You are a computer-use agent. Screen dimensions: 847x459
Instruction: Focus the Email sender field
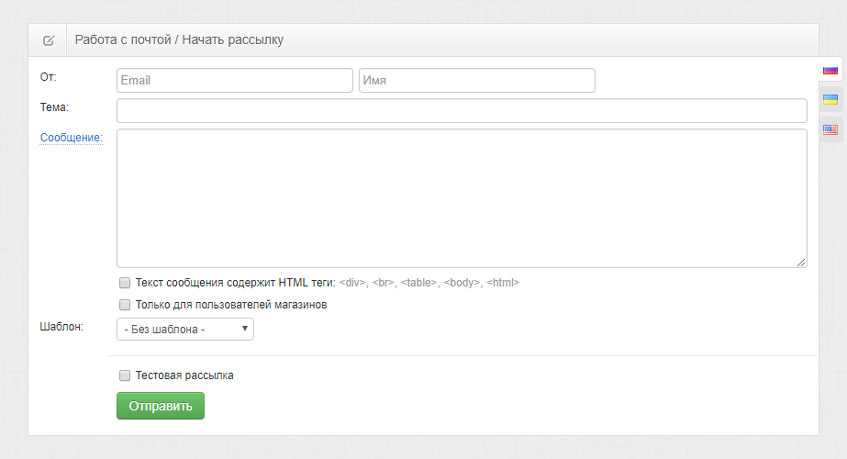pyautogui.click(x=234, y=80)
